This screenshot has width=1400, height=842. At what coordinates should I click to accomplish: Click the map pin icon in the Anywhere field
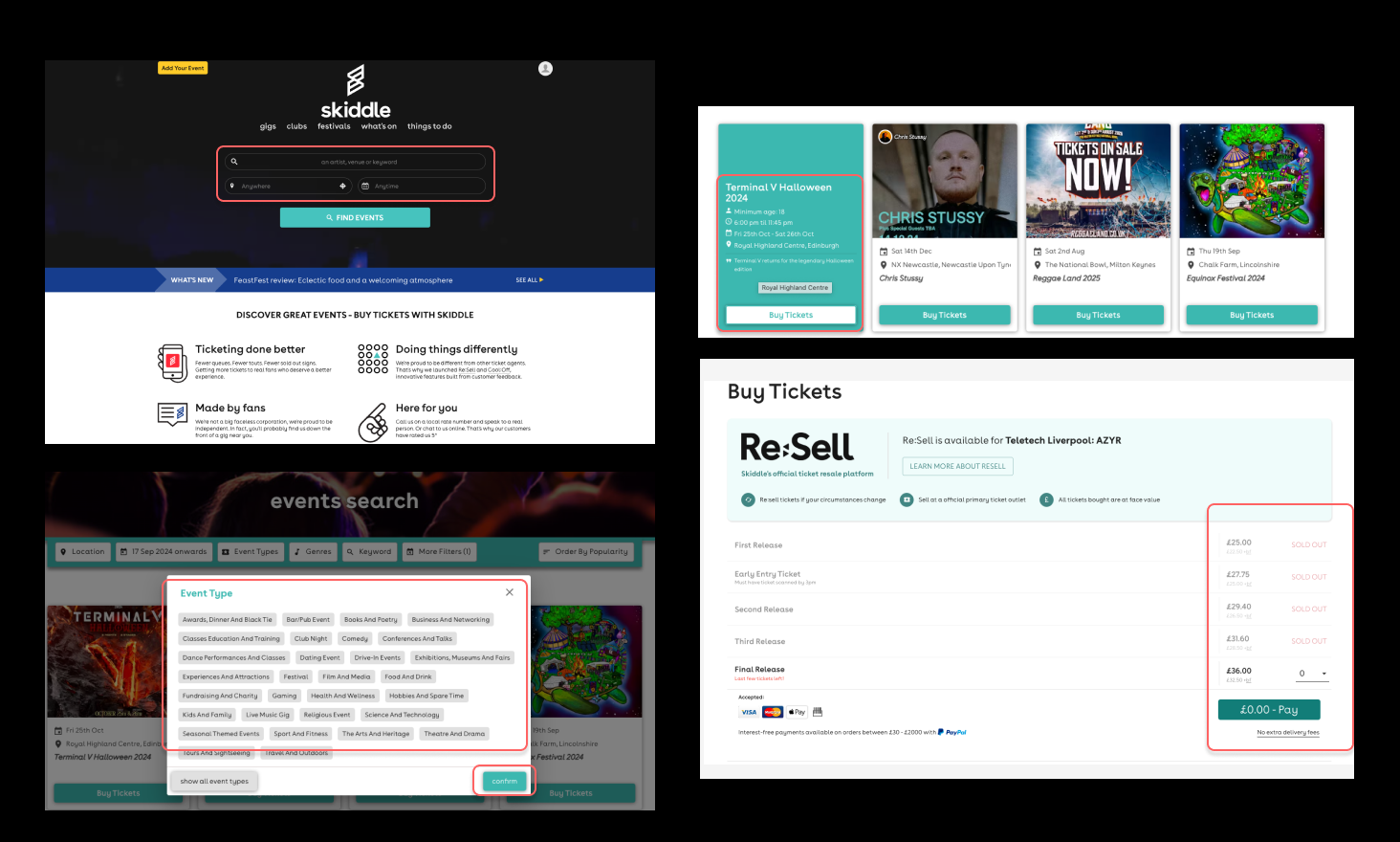[x=231, y=186]
